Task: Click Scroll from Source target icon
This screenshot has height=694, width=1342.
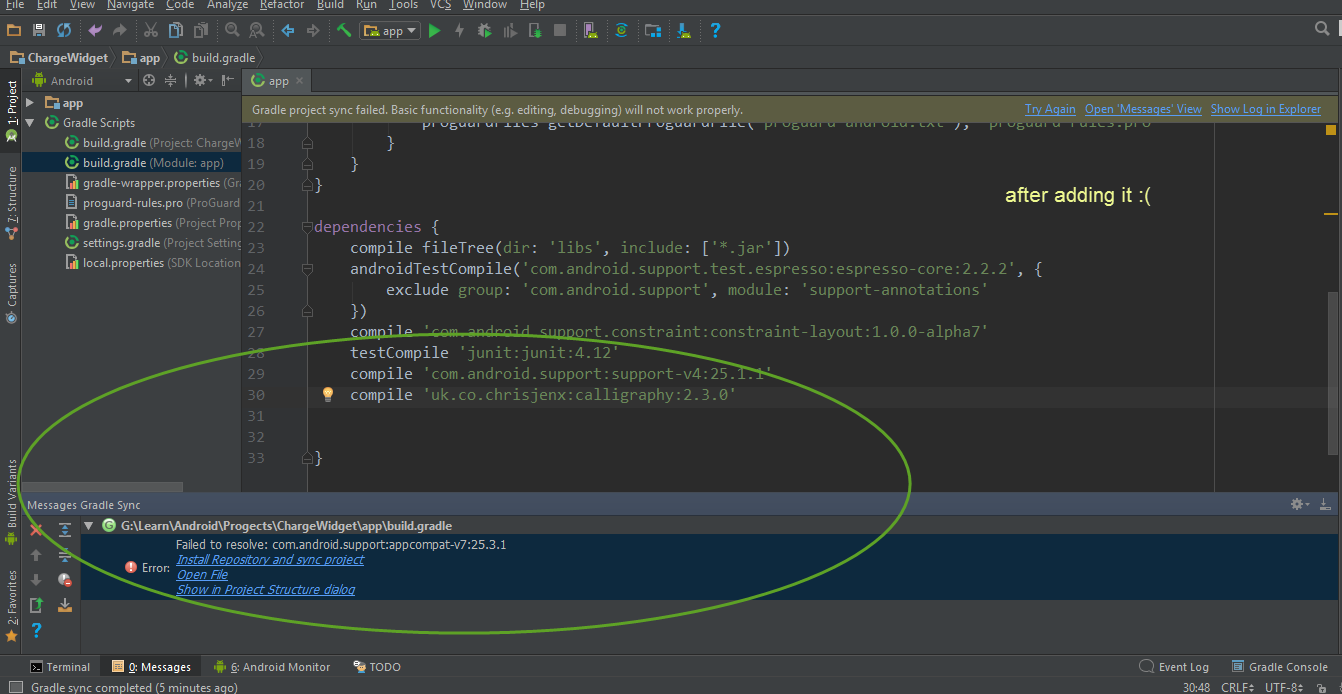Action: pos(149,81)
